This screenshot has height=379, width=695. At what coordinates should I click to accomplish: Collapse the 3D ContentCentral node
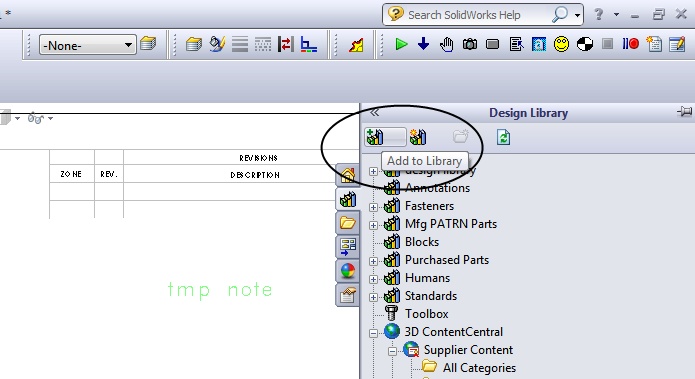(373, 333)
